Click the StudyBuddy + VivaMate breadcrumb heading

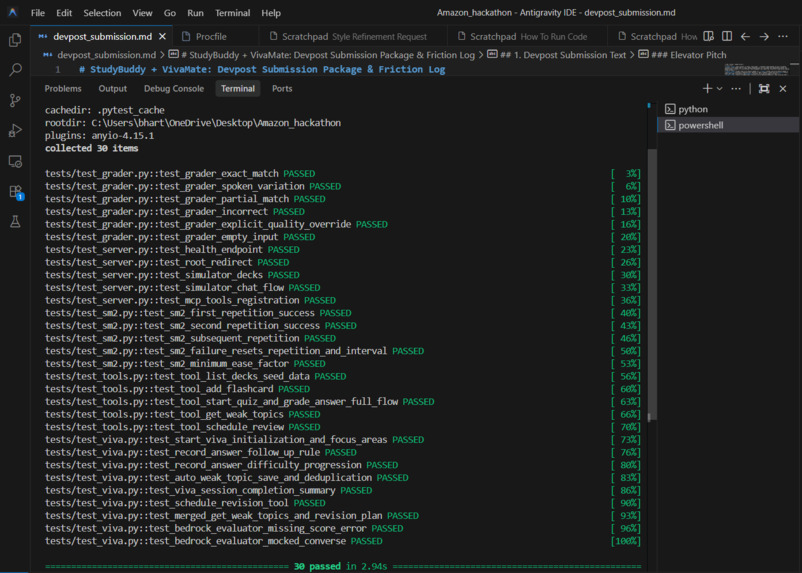click(327, 55)
